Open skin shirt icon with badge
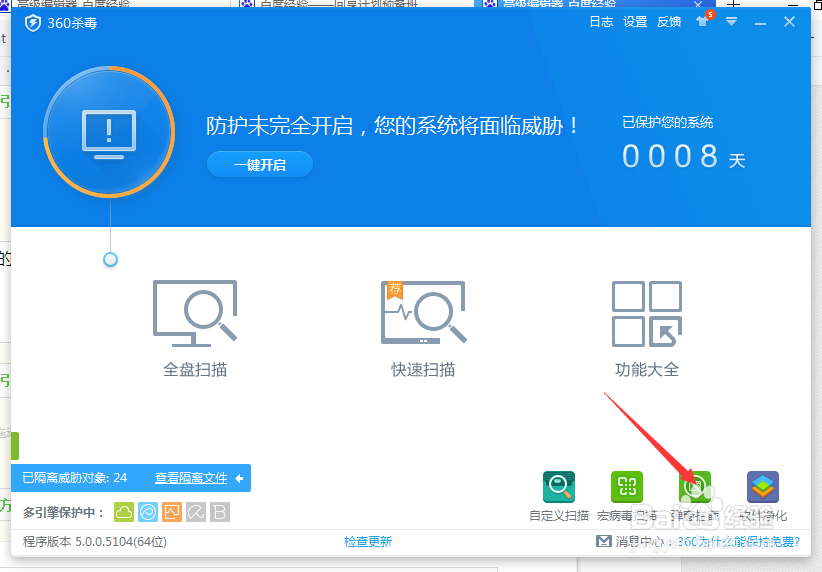Screen dimensions: 822x572 coord(703,21)
